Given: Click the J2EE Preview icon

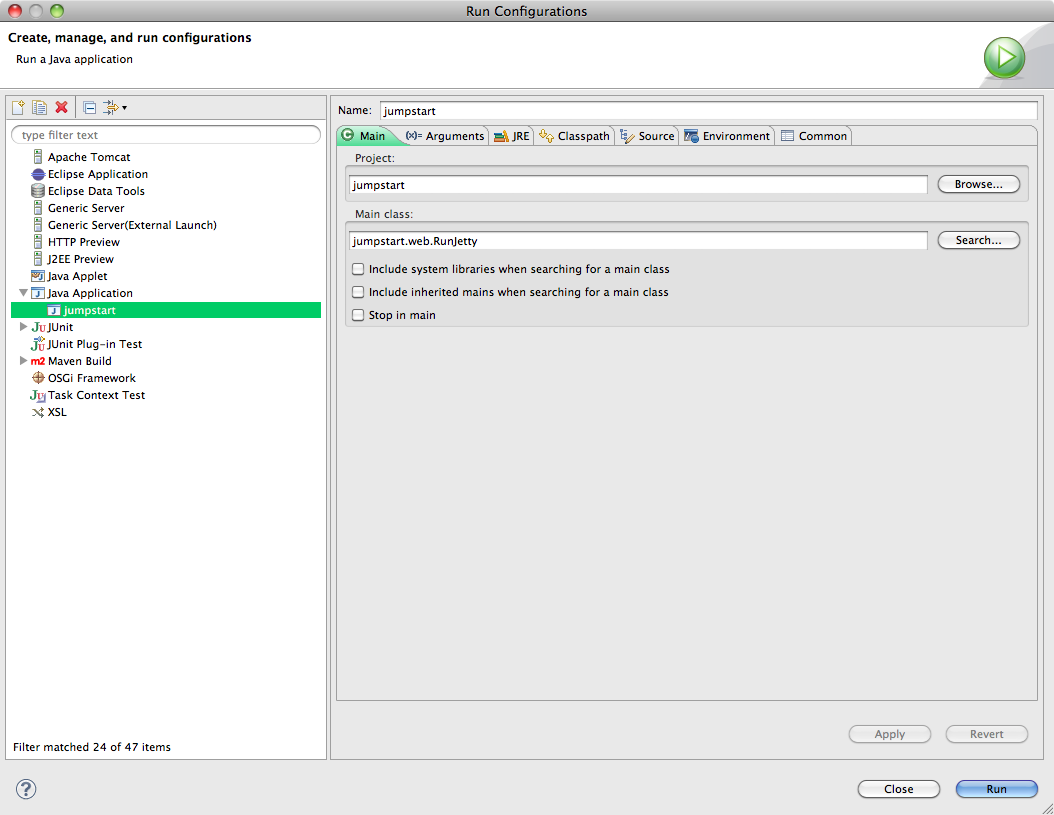Looking at the screenshot, I should tap(38, 259).
